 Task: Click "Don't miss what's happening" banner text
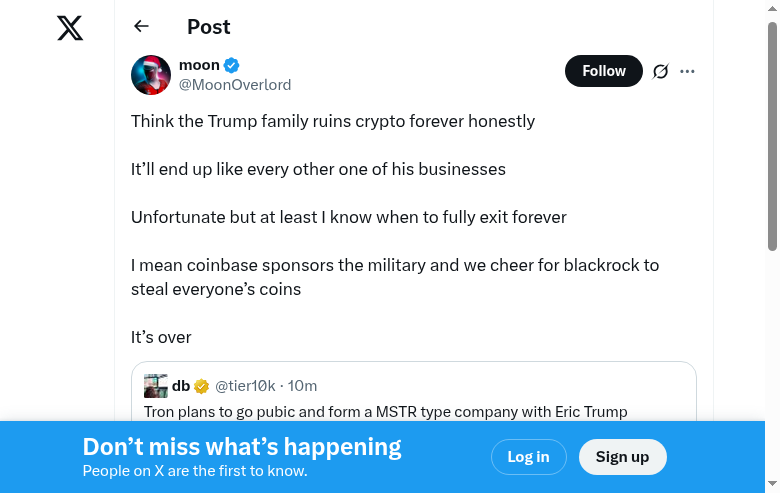coord(242,447)
